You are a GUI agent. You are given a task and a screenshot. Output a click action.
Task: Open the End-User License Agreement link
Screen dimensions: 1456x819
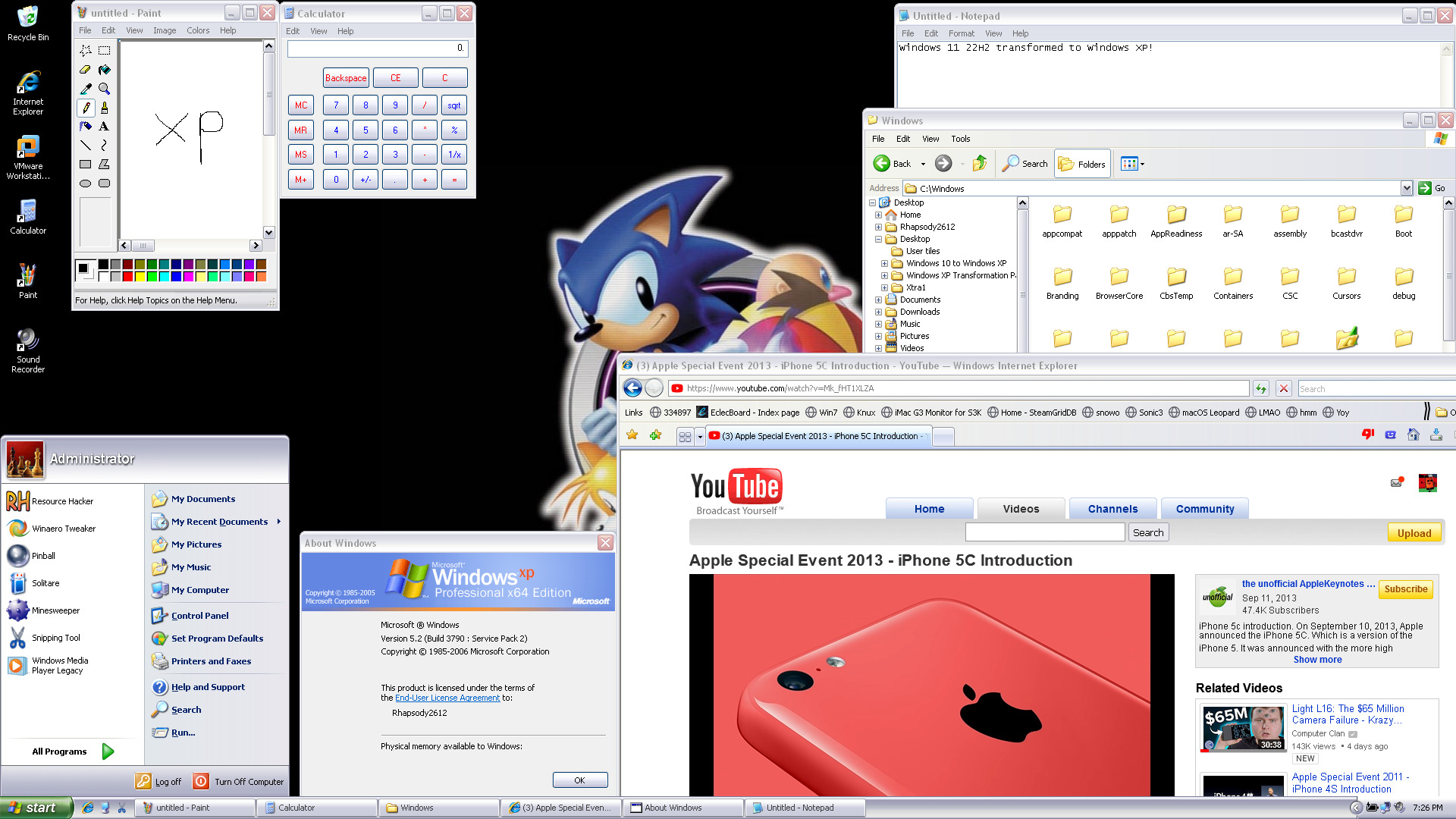[x=447, y=698]
